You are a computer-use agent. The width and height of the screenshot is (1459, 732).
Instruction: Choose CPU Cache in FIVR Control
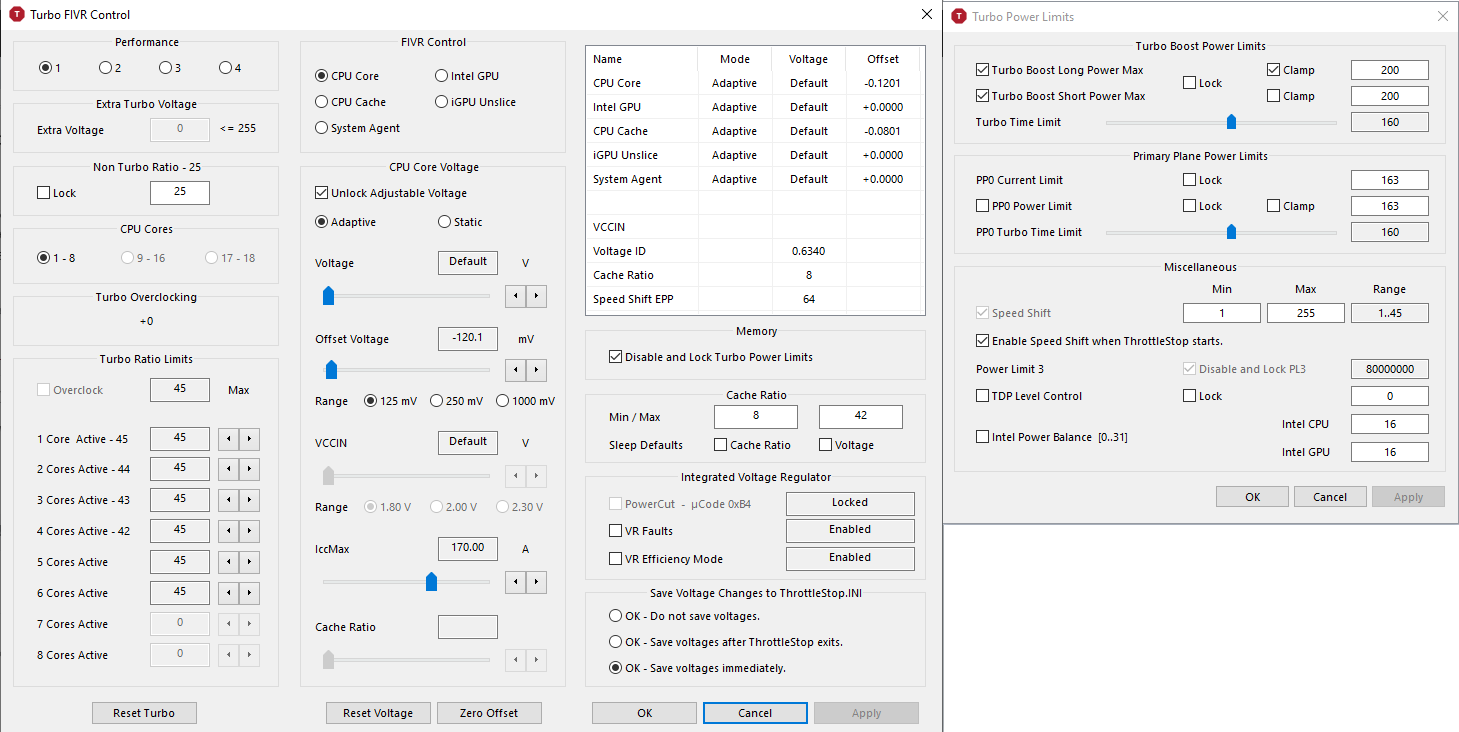[x=350, y=102]
